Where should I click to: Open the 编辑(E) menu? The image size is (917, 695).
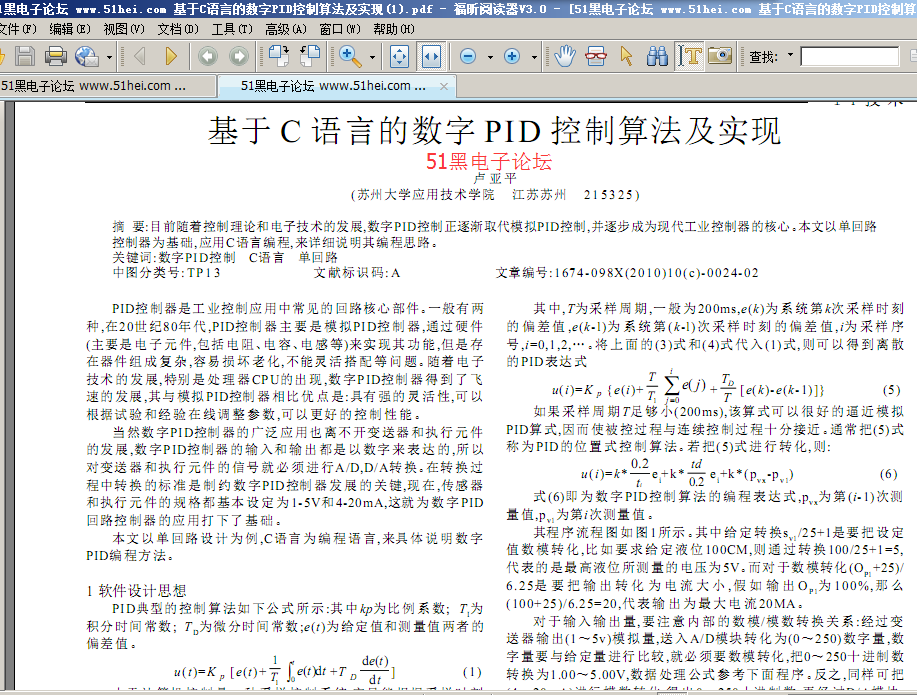(70, 29)
